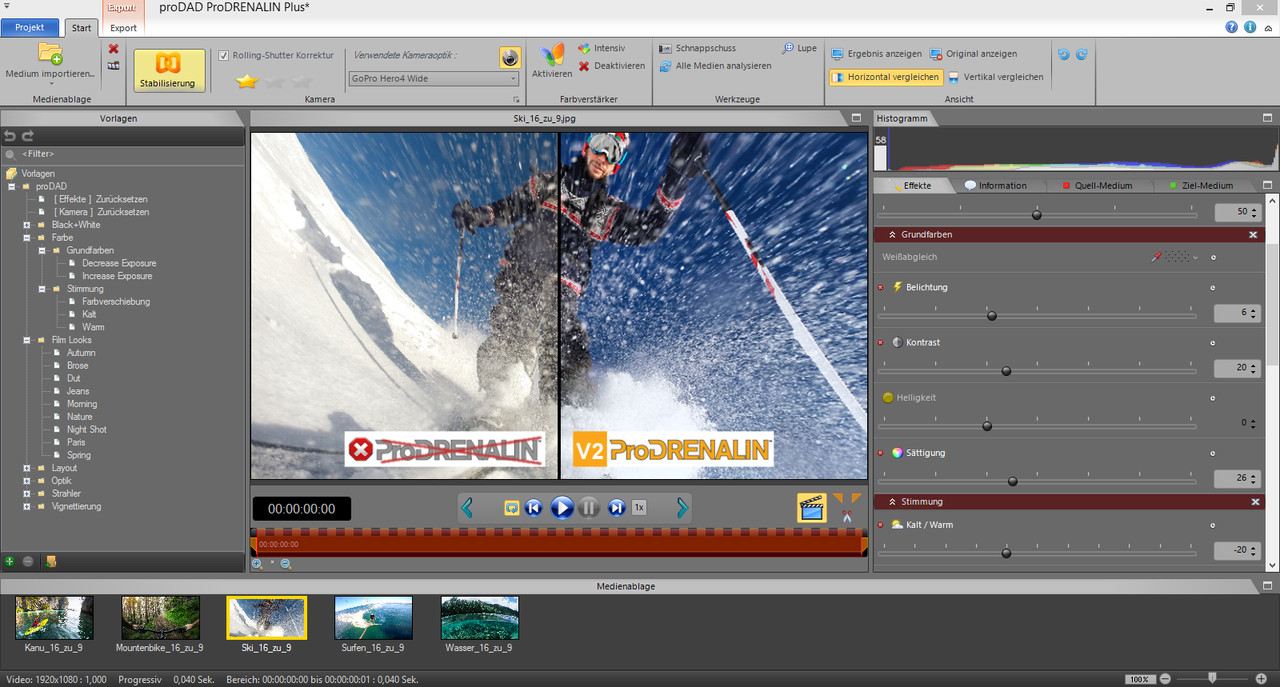Select Vertikal vergleichen view
Viewport: 1280px width, 687px height.
point(996,76)
